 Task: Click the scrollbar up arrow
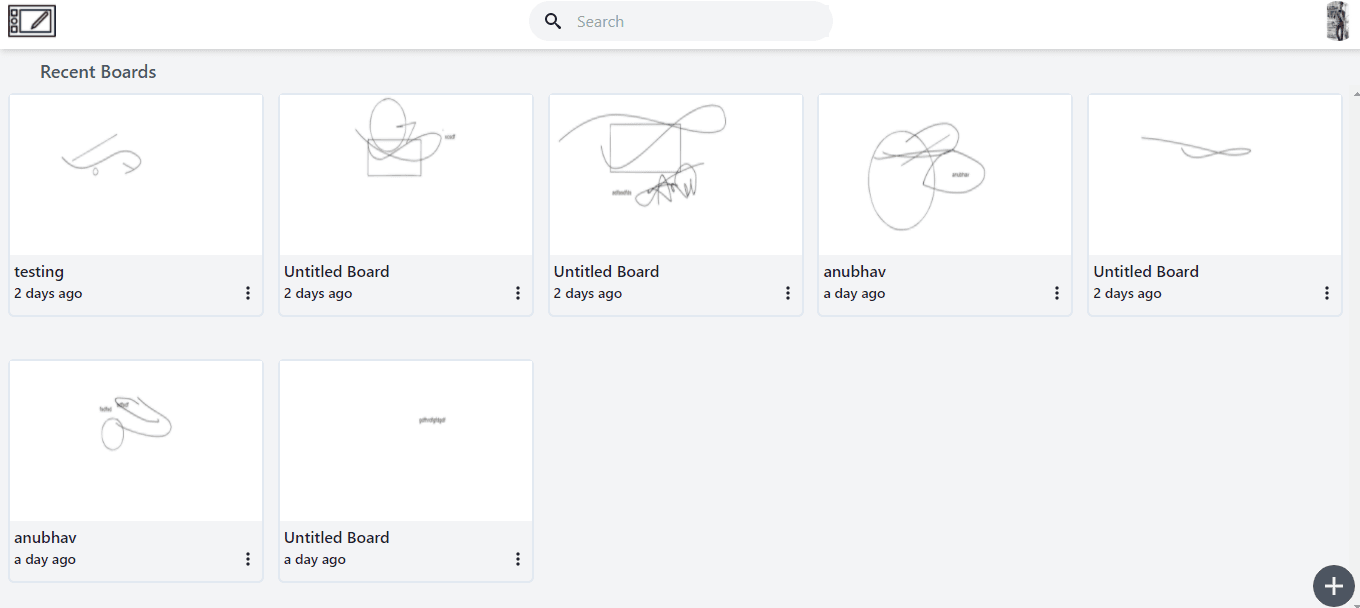point(1356,94)
